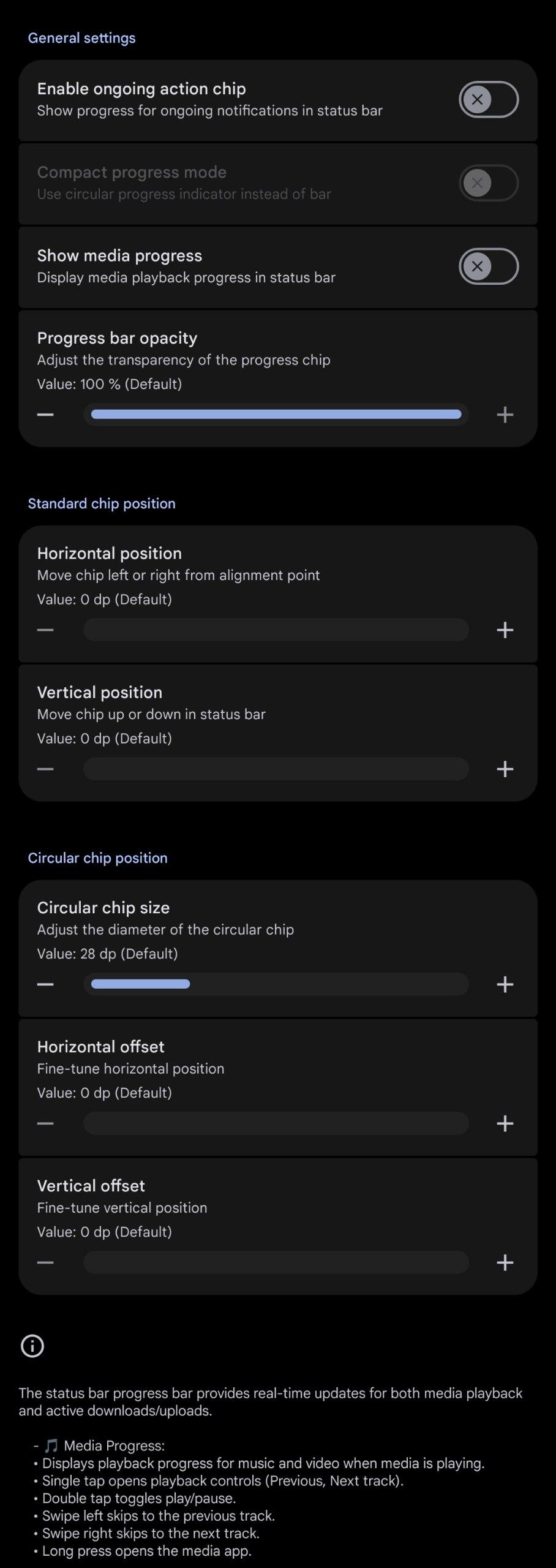Click the Horizontal position slider track

(276, 630)
